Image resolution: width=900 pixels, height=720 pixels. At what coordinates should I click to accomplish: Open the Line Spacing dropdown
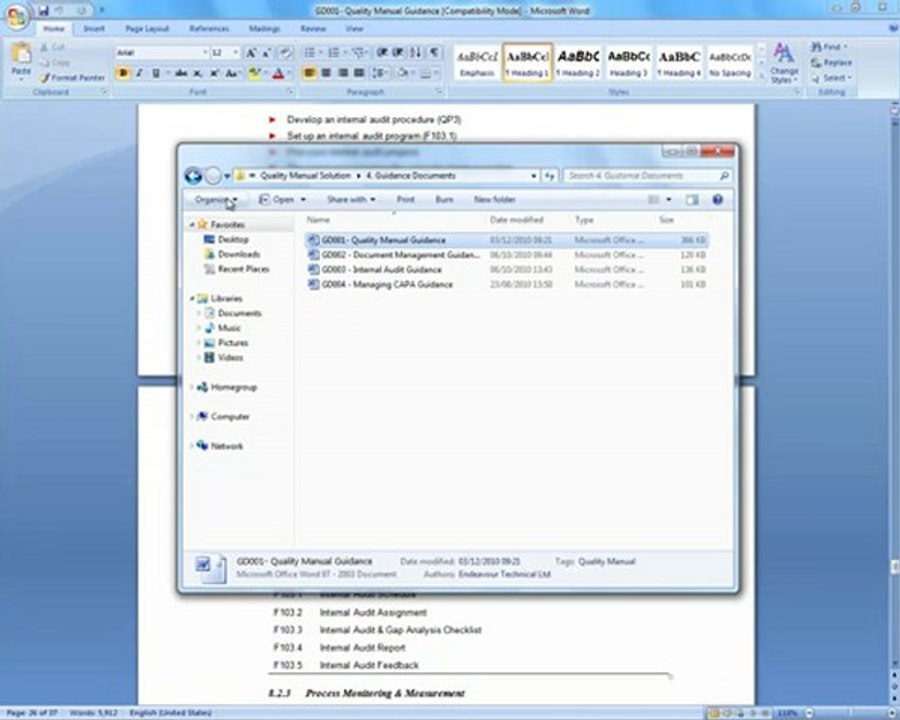coord(379,73)
